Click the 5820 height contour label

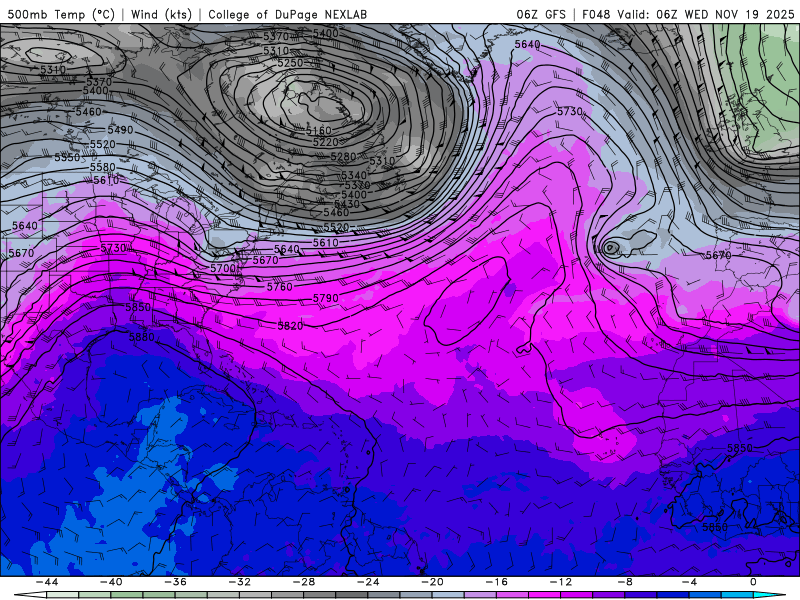[x=290, y=326]
